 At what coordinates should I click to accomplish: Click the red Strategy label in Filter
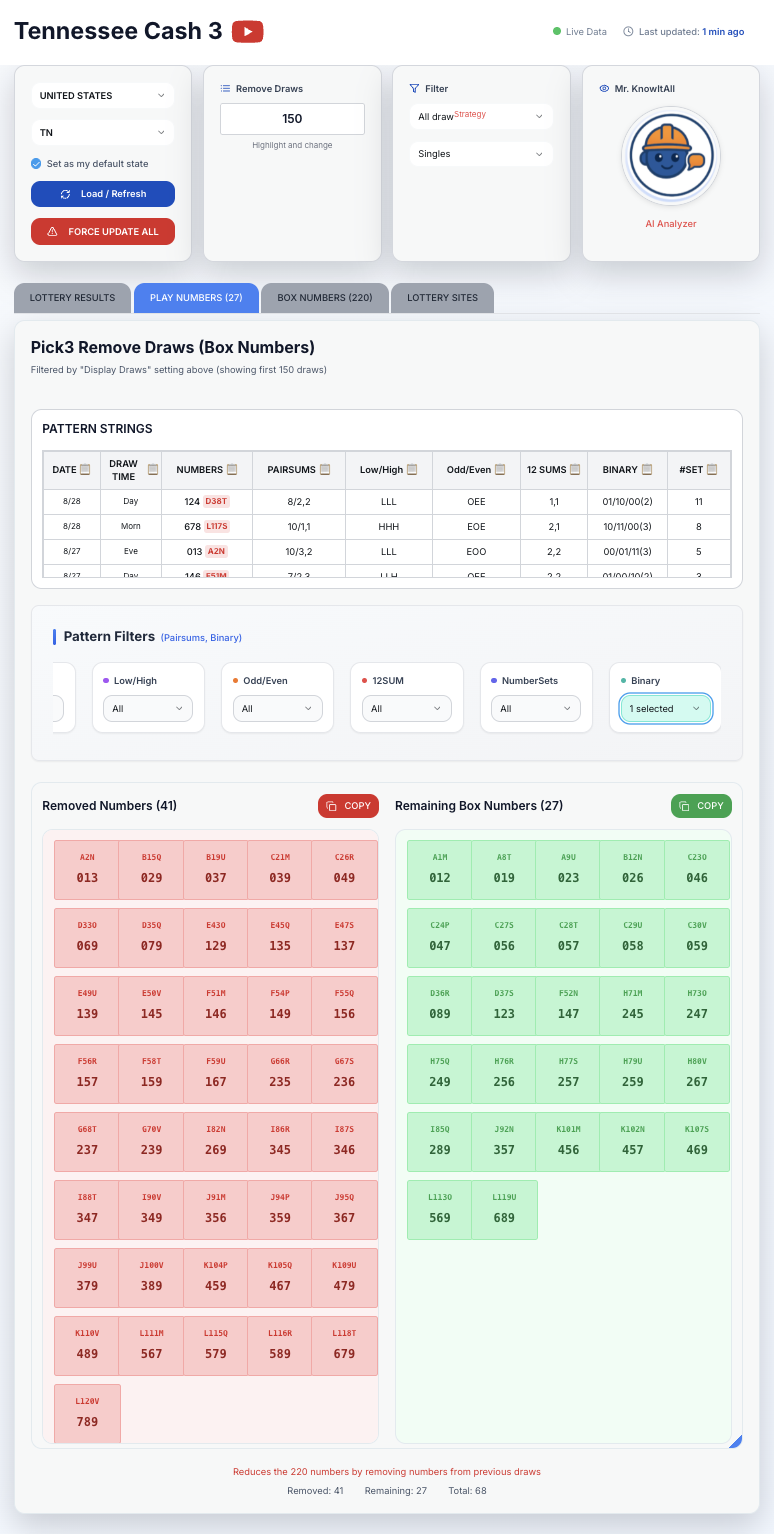(x=470, y=114)
